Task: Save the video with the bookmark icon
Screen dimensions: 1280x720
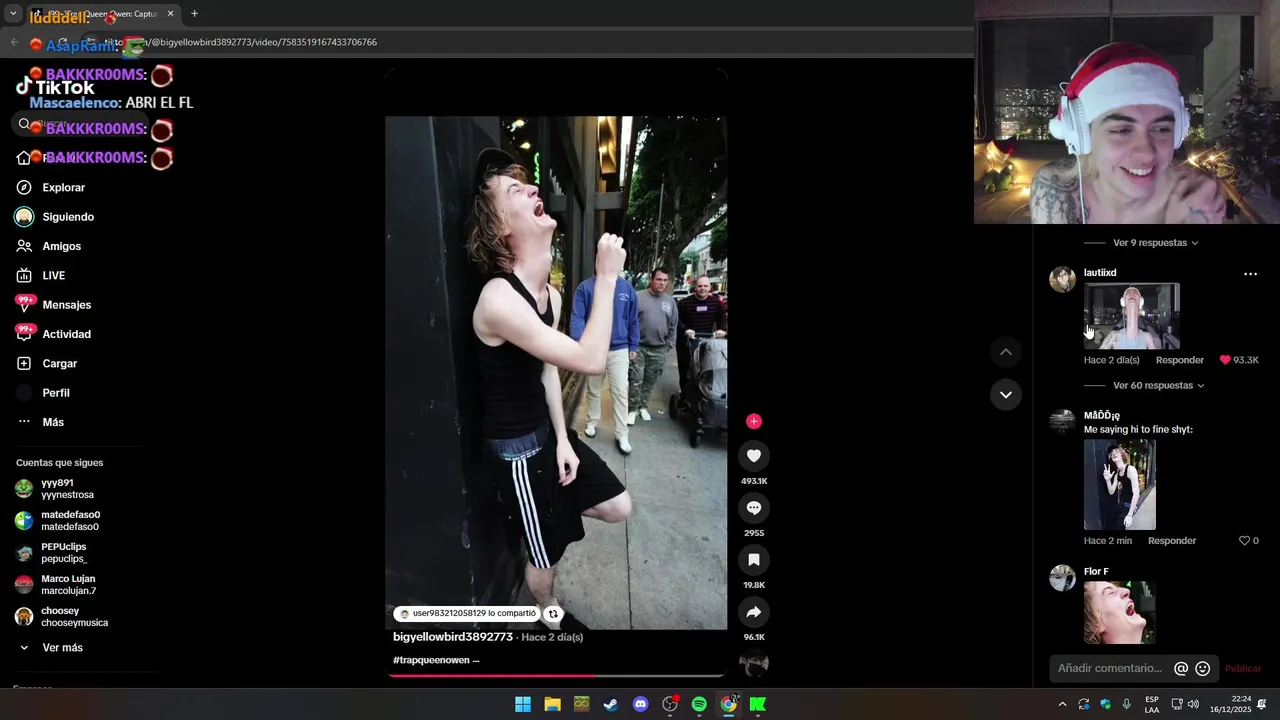Action: 754,560
